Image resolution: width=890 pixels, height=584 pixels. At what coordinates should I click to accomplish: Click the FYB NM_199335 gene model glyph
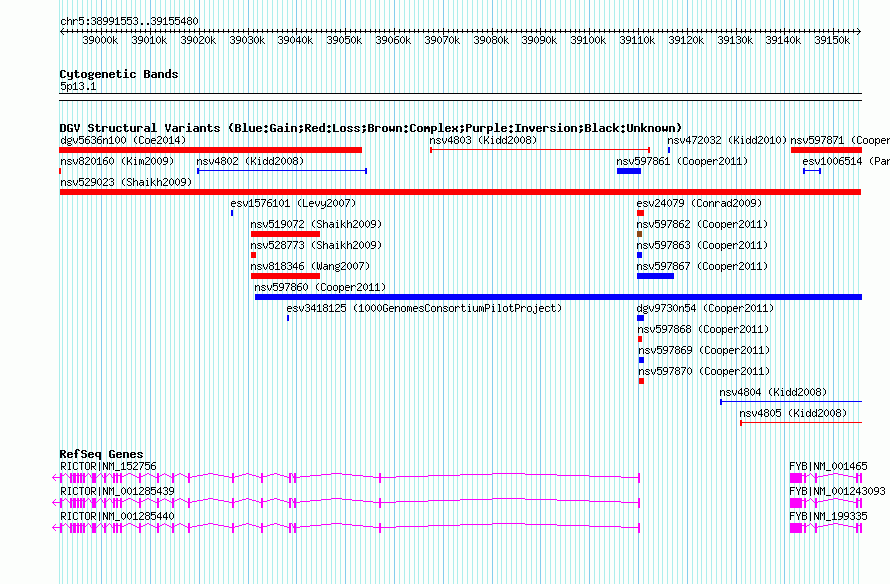coord(826,528)
